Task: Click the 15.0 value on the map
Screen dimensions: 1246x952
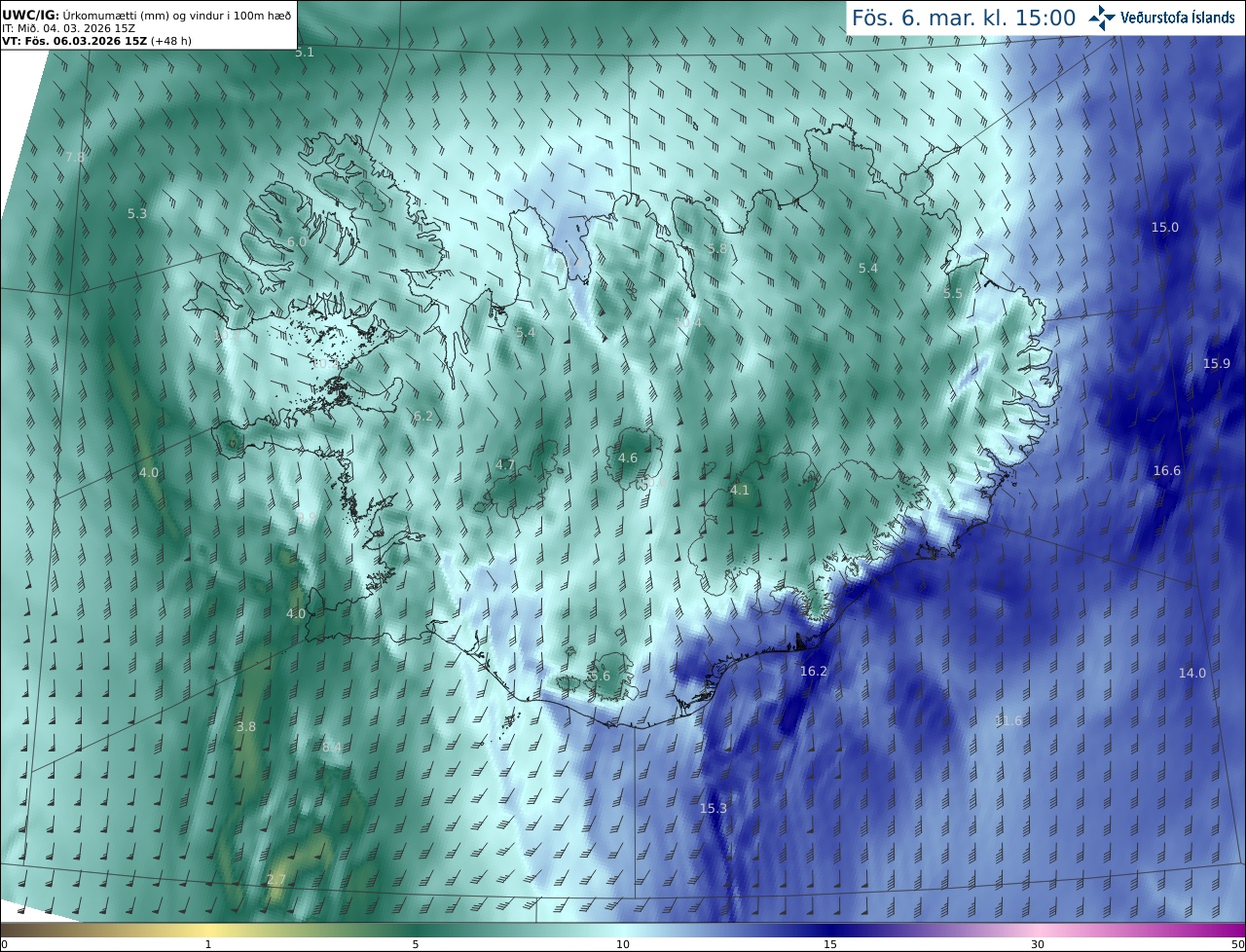Action: coord(1164,228)
